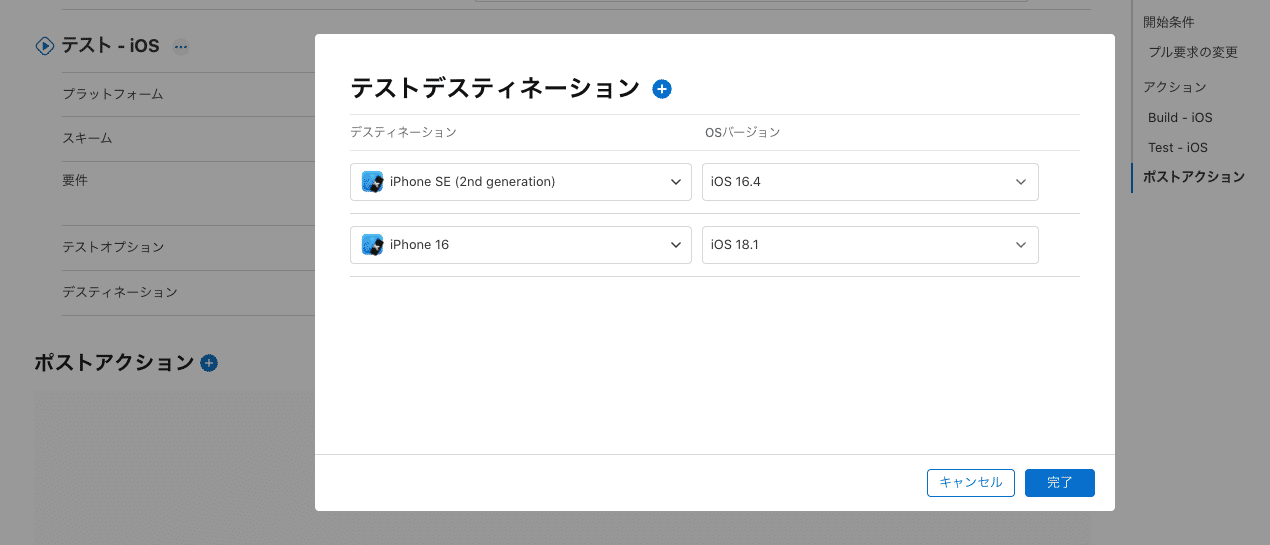Go to Test - iOS in sidebar
The image size is (1270, 545).
(x=1178, y=147)
